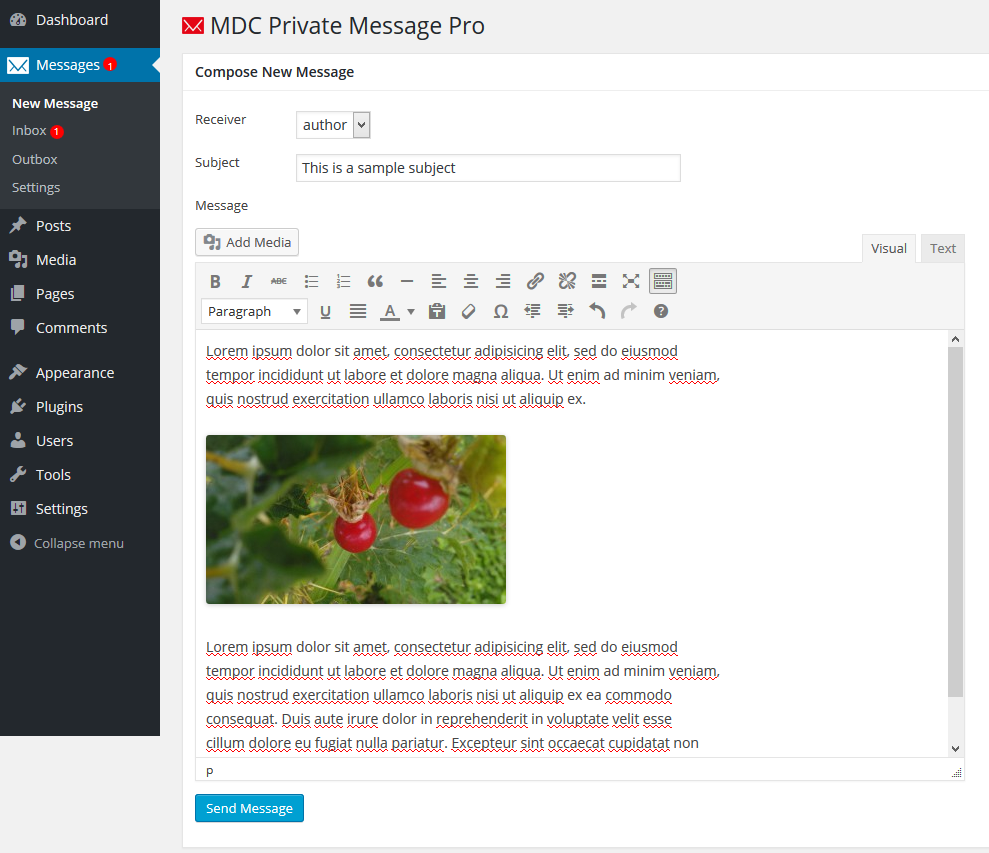Click the editor scroll up arrow

click(955, 339)
